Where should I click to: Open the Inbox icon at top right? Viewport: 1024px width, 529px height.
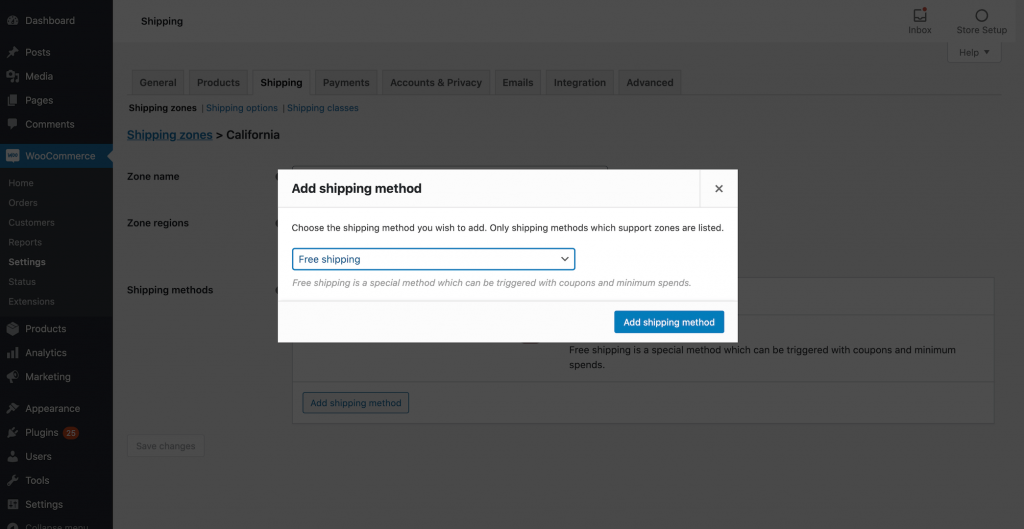(x=919, y=16)
